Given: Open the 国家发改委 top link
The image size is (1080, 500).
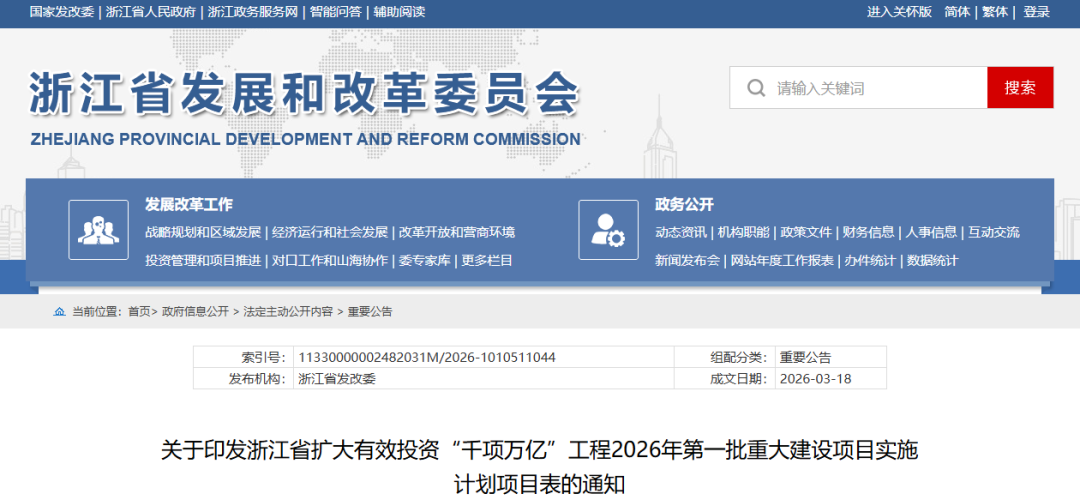Looking at the screenshot, I should (x=62, y=12).
